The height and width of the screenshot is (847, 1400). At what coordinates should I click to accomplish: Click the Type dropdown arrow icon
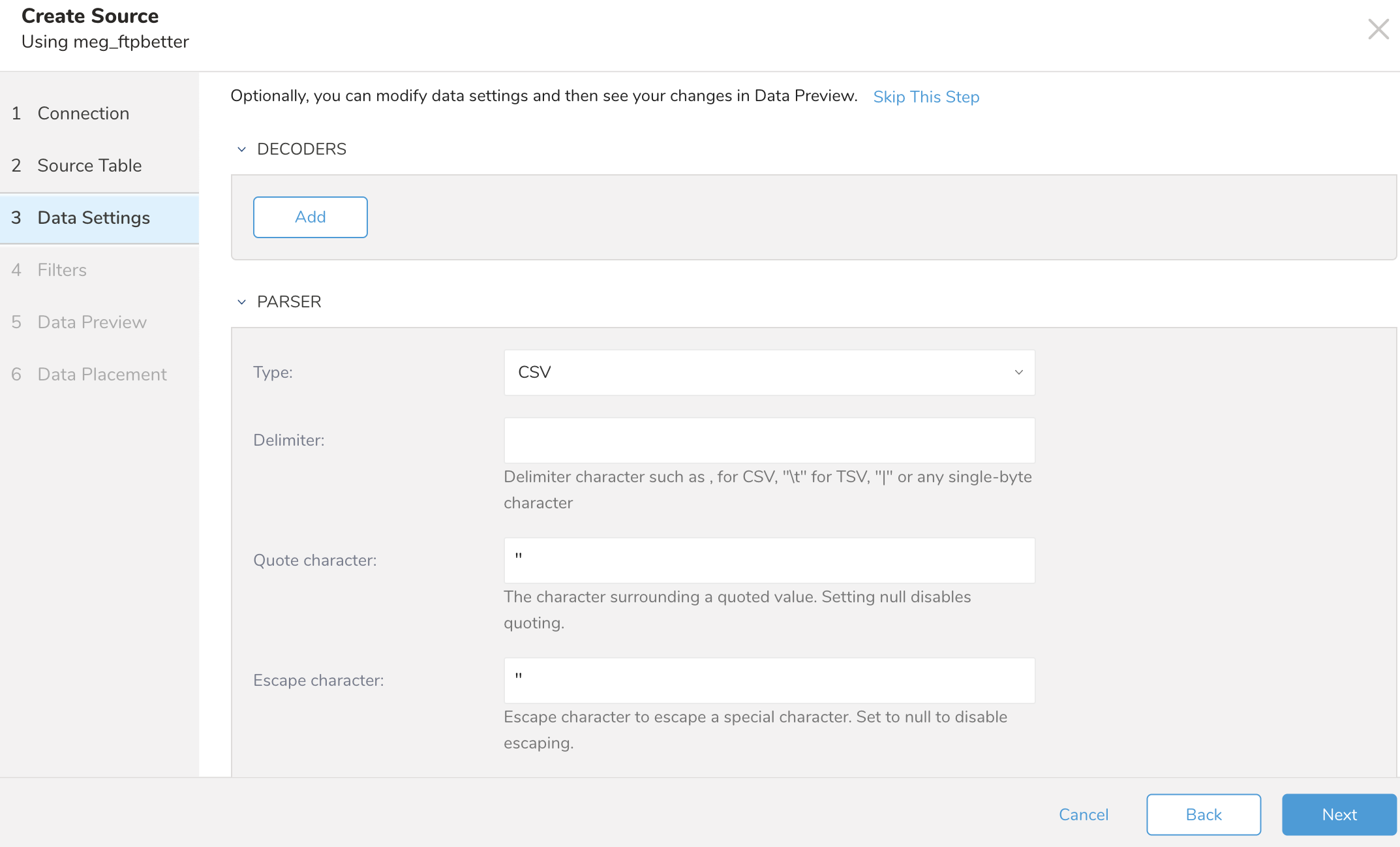click(x=1018, y=373)
